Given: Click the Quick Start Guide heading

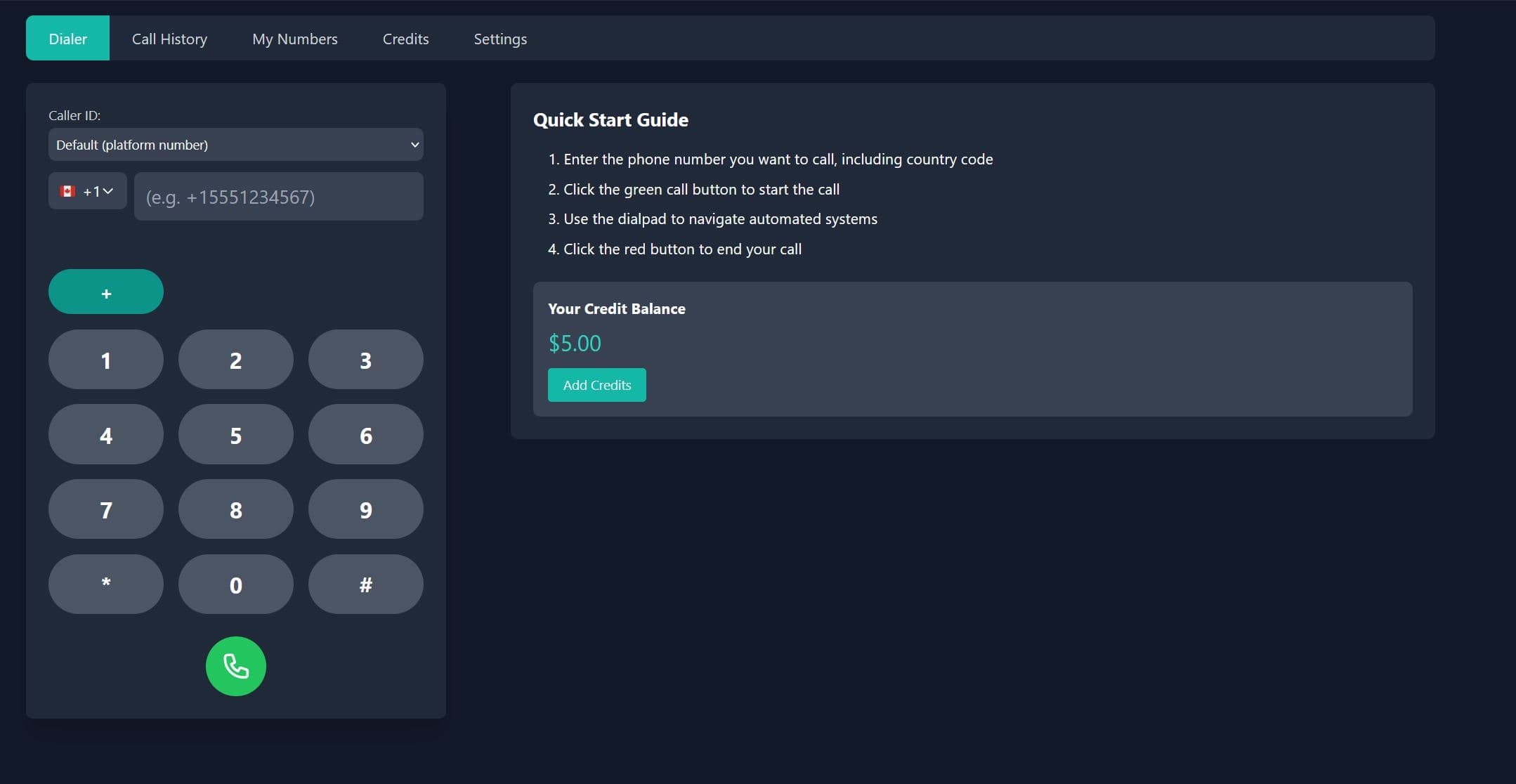Looking at the screenshot, I should pos(610,120).
